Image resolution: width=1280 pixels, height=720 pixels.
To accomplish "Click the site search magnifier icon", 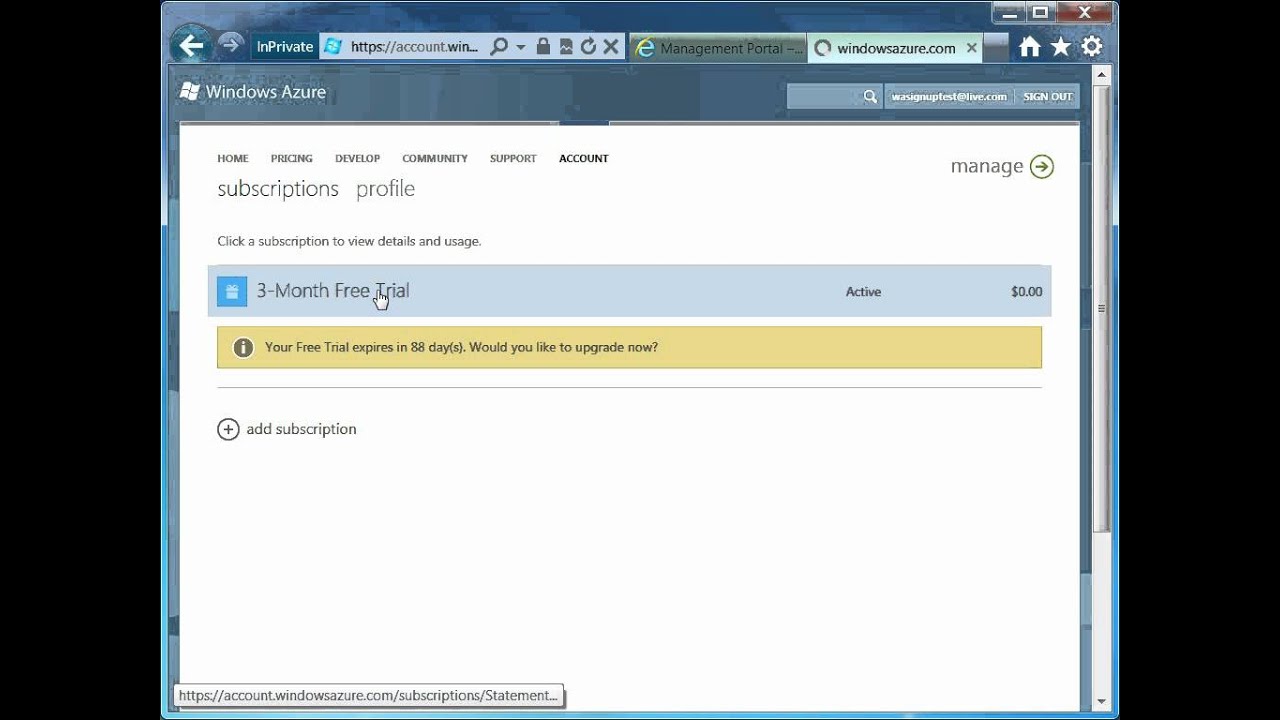I will click(870, 96).
